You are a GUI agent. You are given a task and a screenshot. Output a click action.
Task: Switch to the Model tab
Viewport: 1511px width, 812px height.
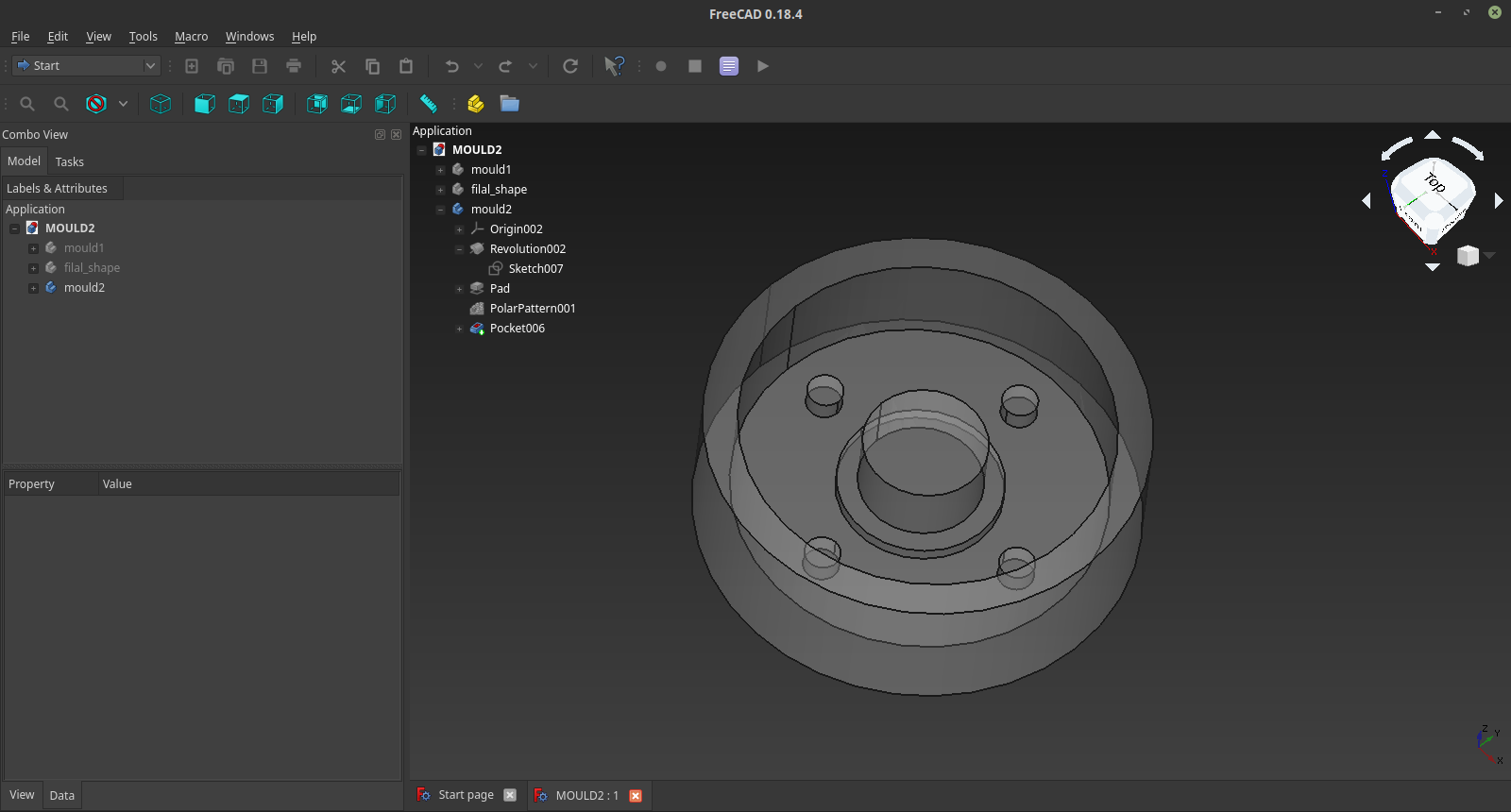pyautogui.click(x=24, y=161)
